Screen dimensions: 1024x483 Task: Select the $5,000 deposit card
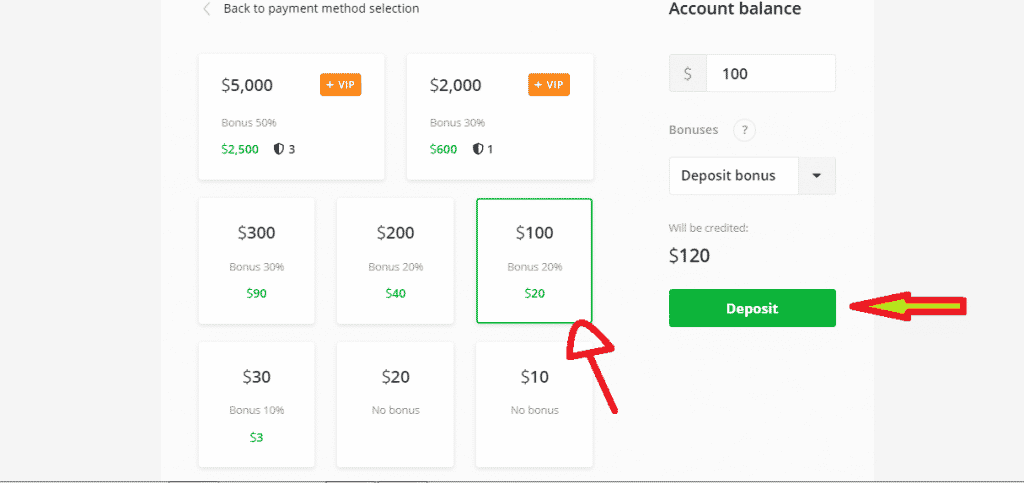tap(291, 117)
